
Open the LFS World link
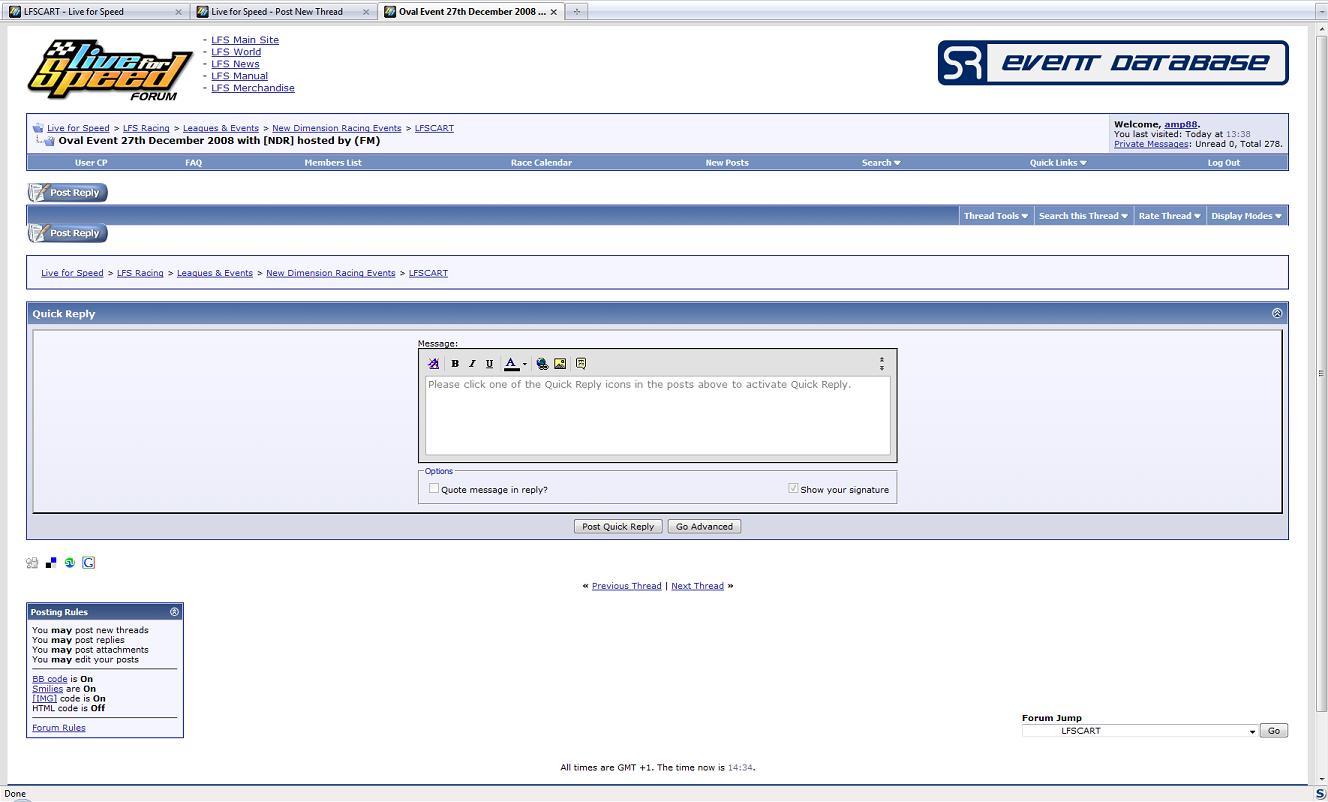pyautogui.click(x=236, y=52)
